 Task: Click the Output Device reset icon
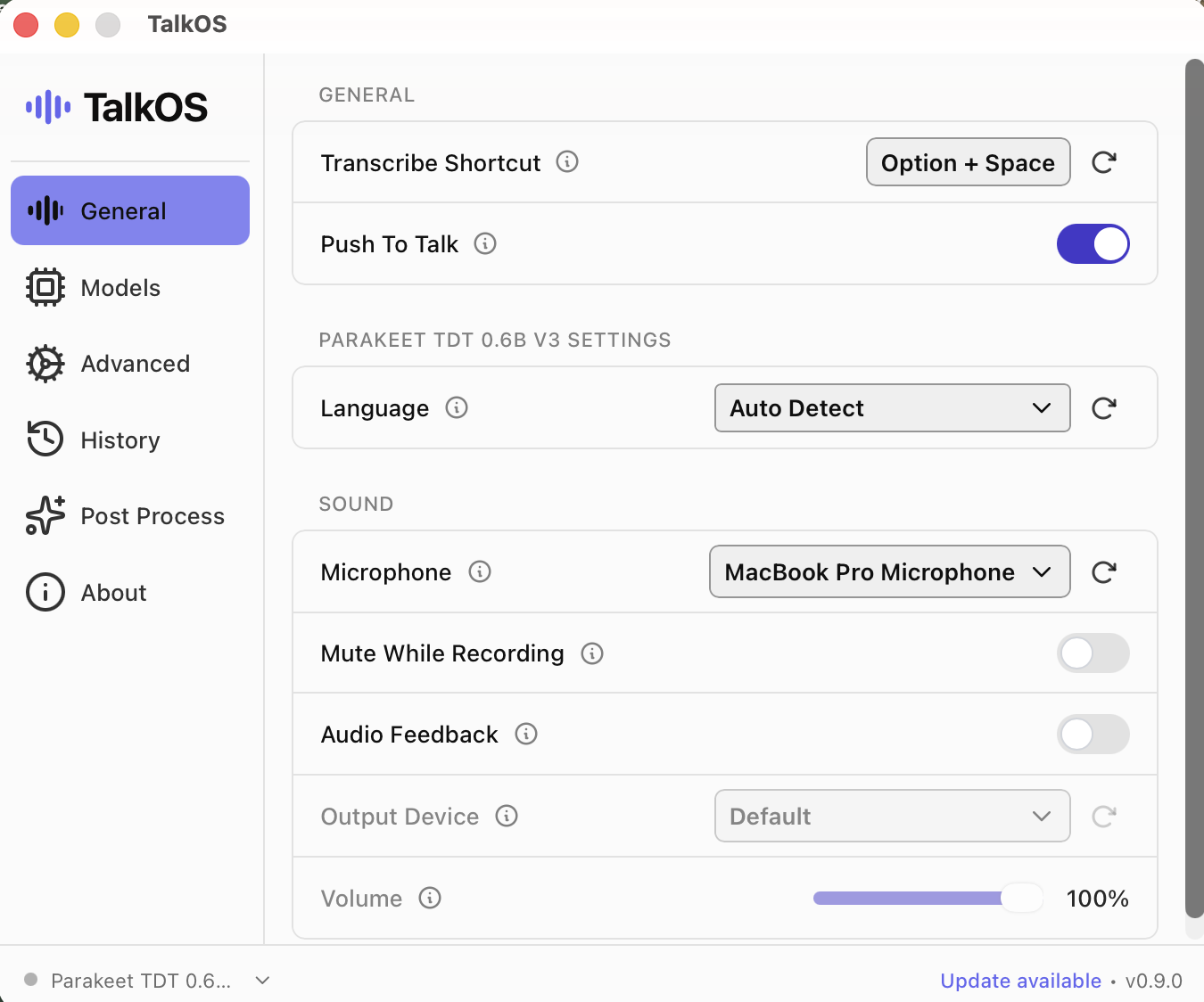click(1104, 817)
